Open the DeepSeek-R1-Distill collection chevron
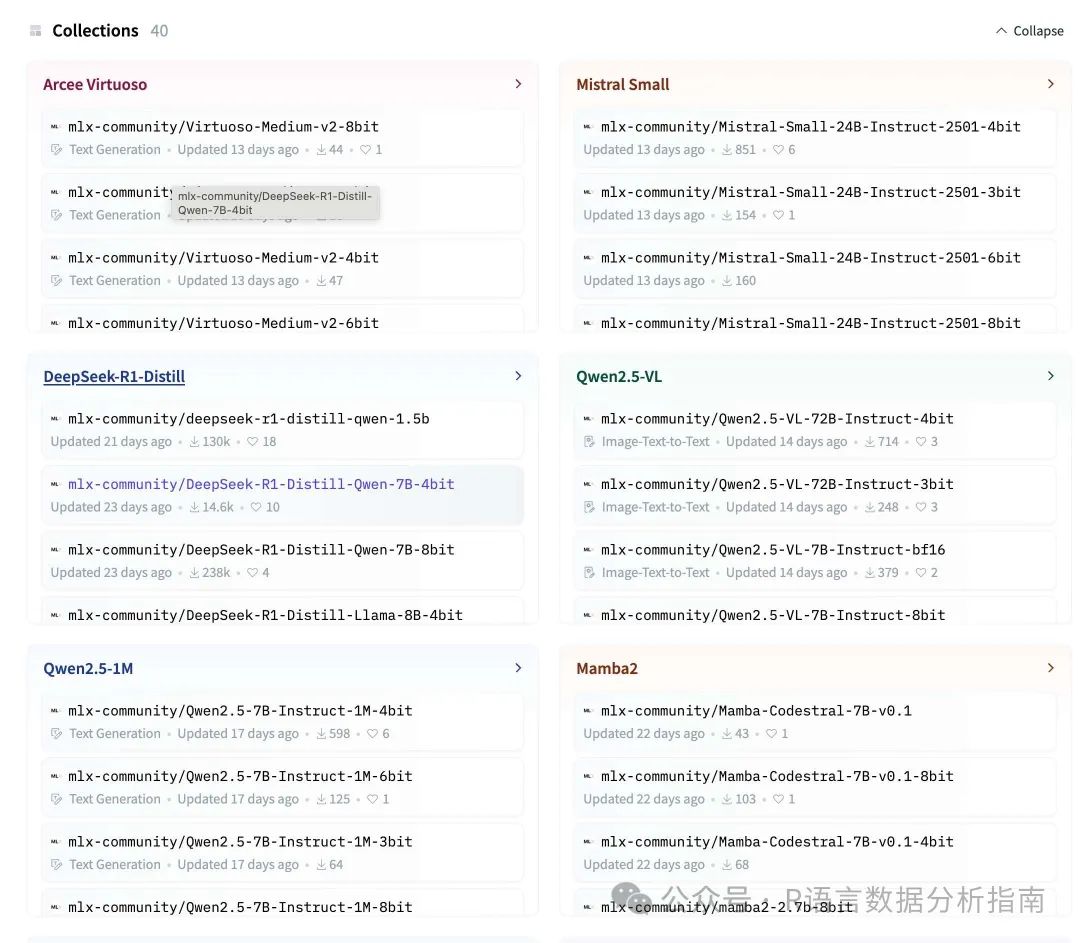Viewport: 1080px width, 943px height. tap(518, 376)
